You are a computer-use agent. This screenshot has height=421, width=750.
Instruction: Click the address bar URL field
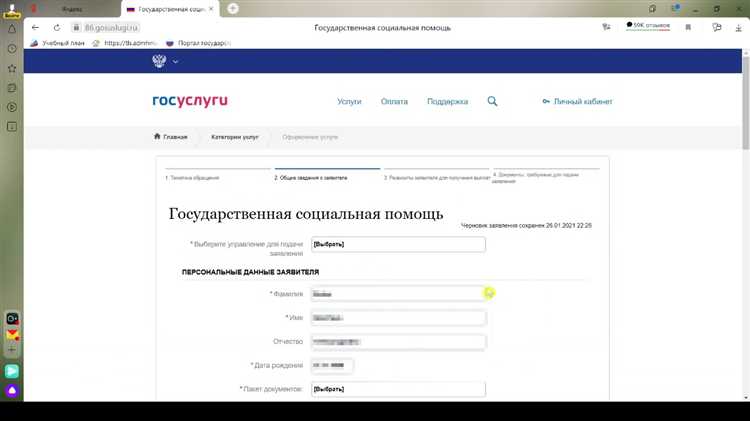pos(110,28)
